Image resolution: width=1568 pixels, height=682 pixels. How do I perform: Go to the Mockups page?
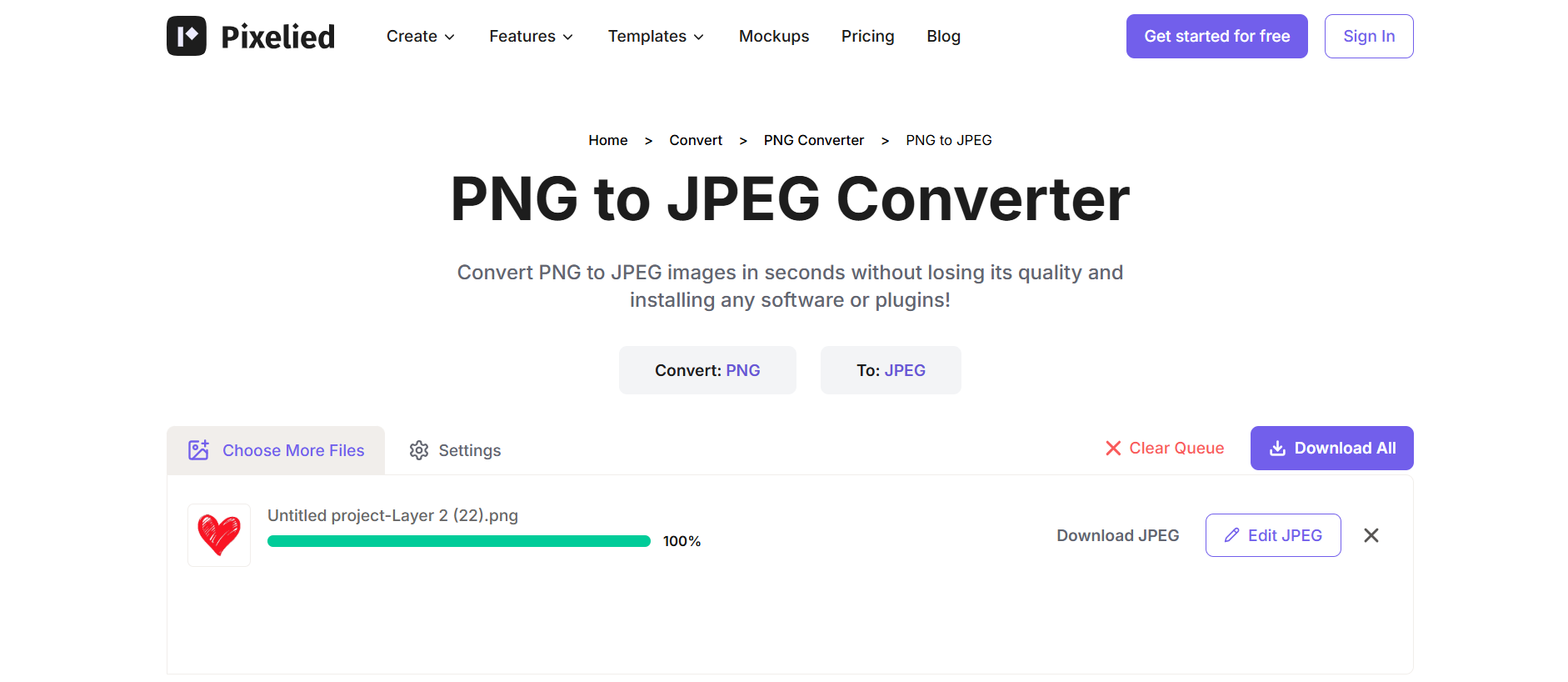tap(774, 36)
